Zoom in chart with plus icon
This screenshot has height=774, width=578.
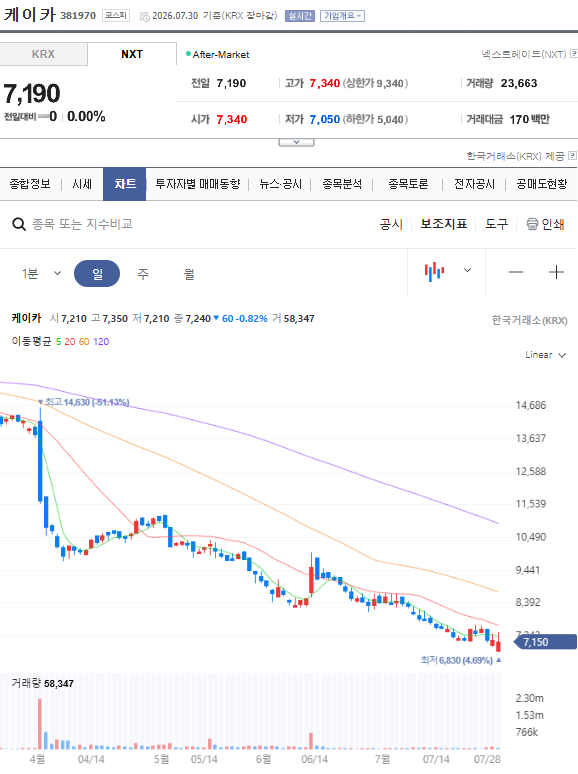click(556, 272)
